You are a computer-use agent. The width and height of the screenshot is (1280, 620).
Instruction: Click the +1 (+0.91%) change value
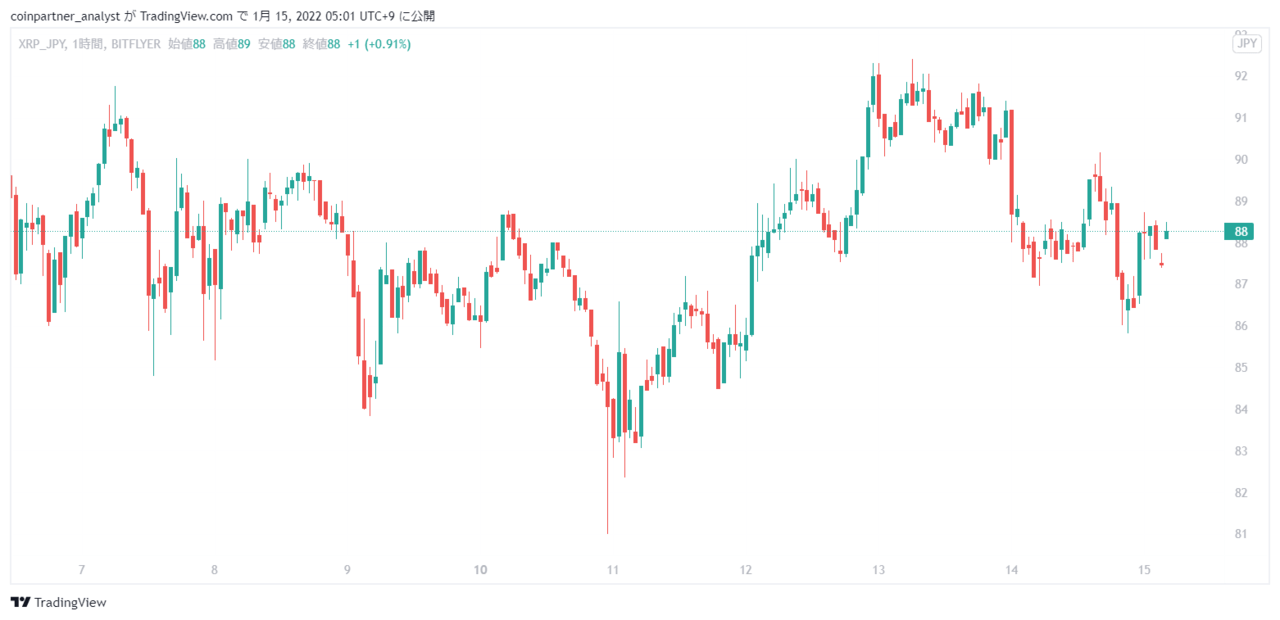tap(379, 44)
